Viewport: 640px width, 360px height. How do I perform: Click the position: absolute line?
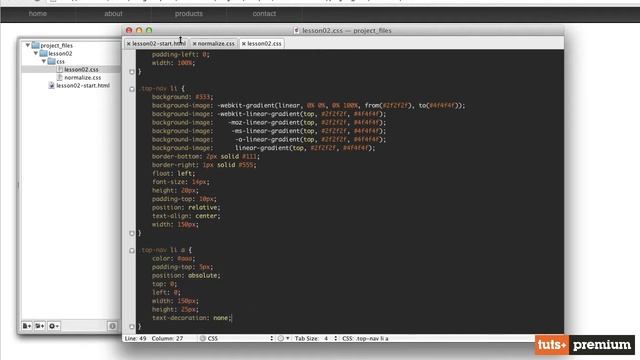(186, 275)
